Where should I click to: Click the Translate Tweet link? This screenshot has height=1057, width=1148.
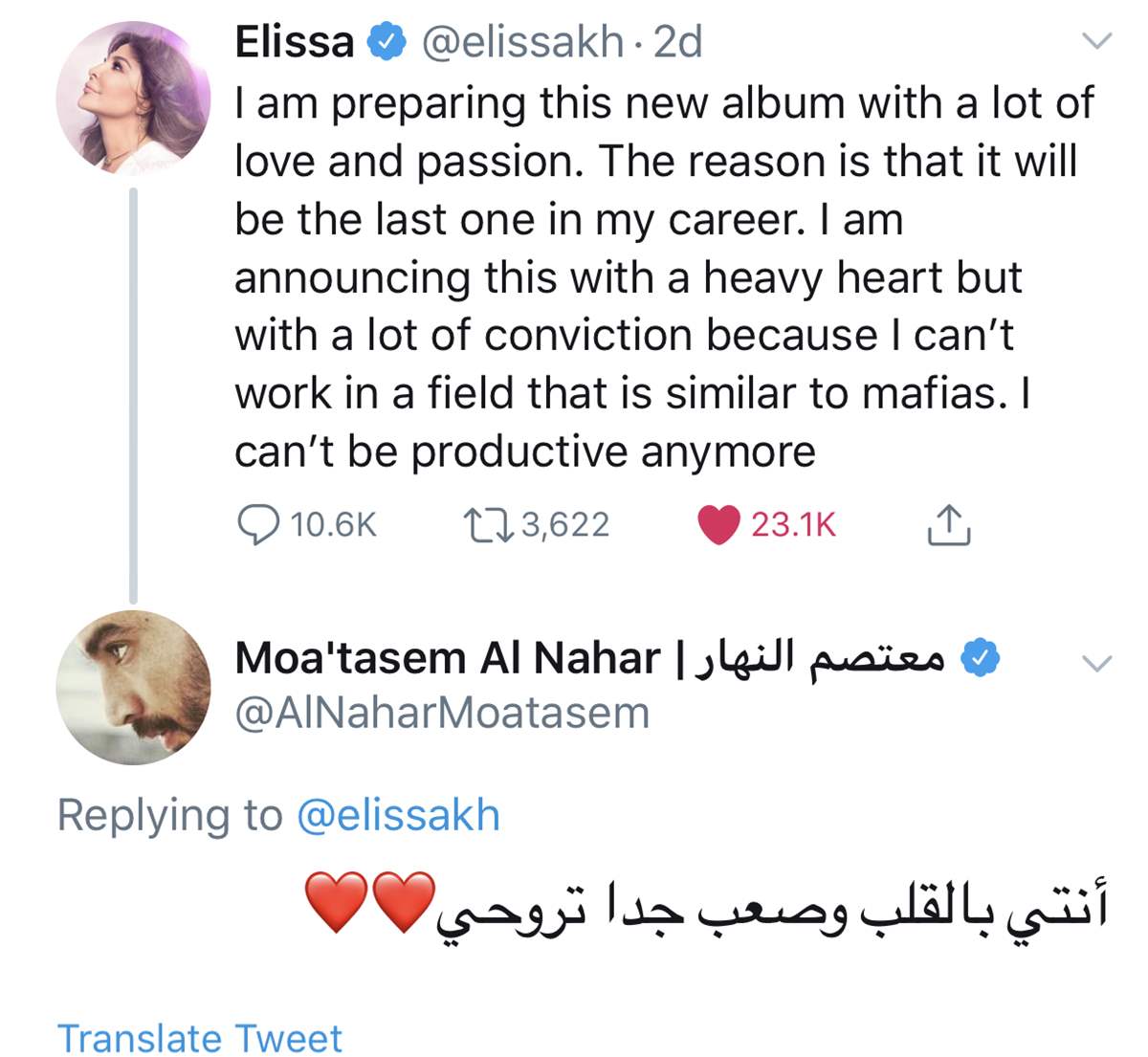[200, 1038]
